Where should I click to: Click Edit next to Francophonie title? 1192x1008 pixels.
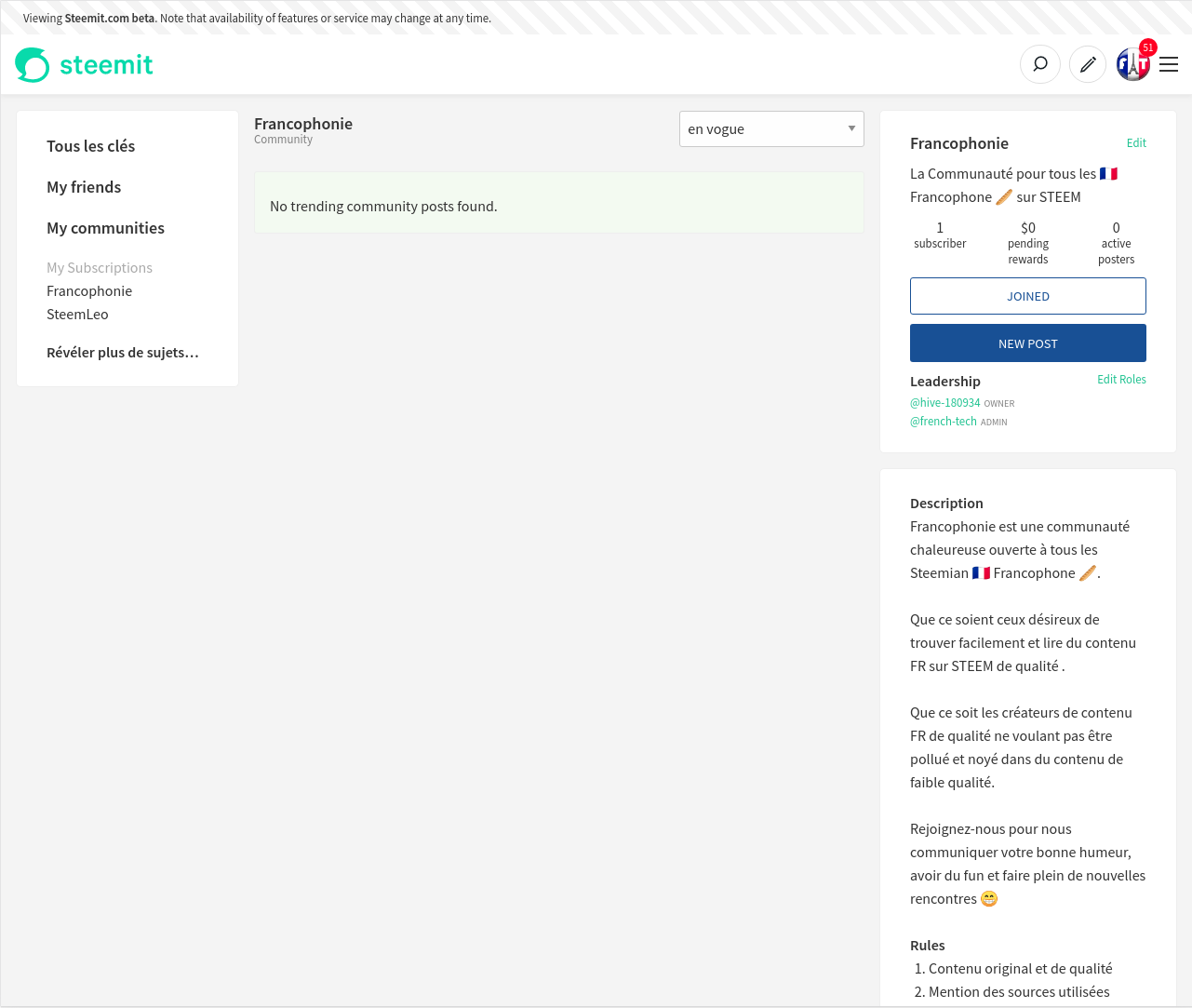pyautogui.click(x=1136, y=143)
